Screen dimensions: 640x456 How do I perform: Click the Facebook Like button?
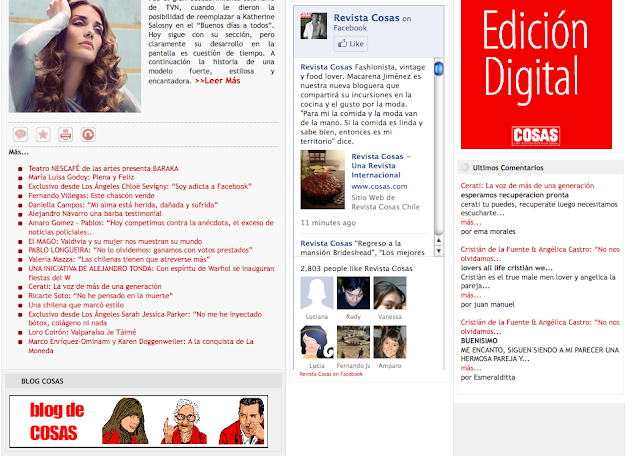(x=351, y=44)
